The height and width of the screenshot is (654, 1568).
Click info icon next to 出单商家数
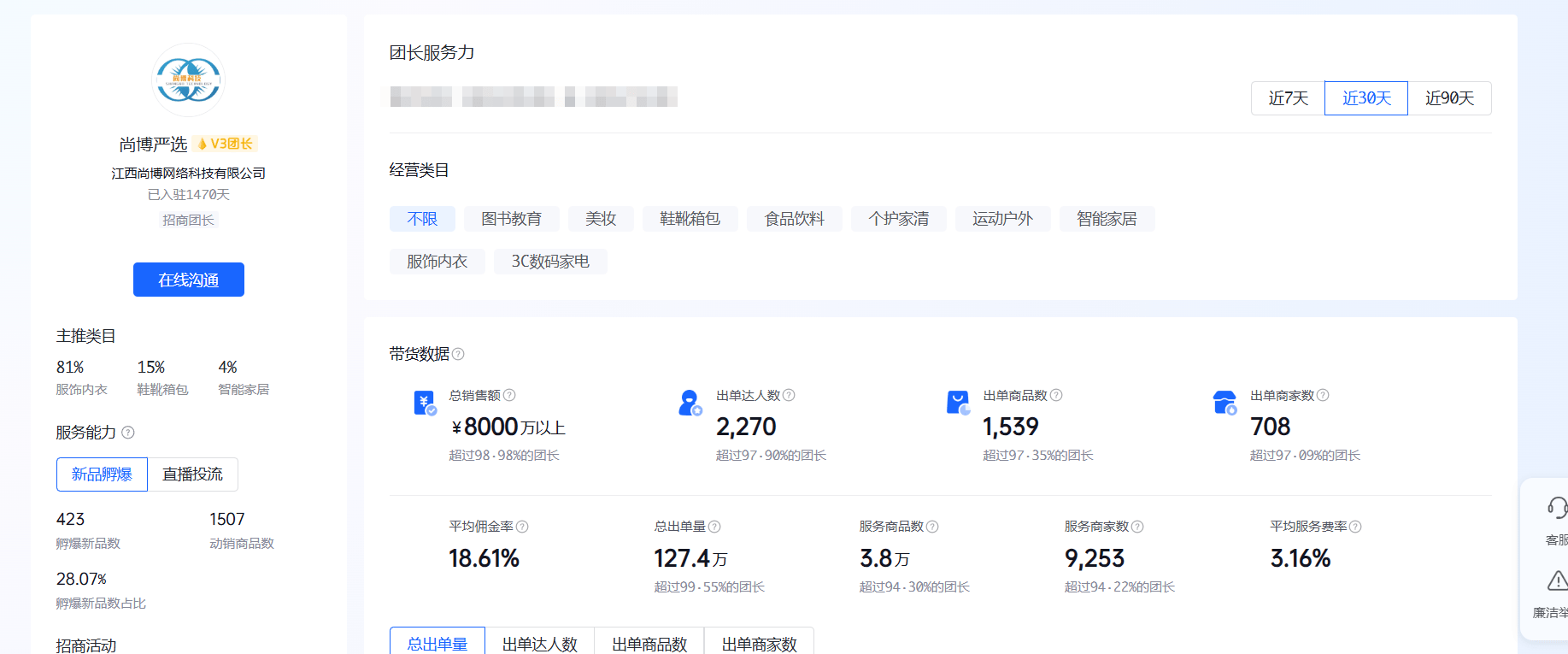tap(1323, 395)
